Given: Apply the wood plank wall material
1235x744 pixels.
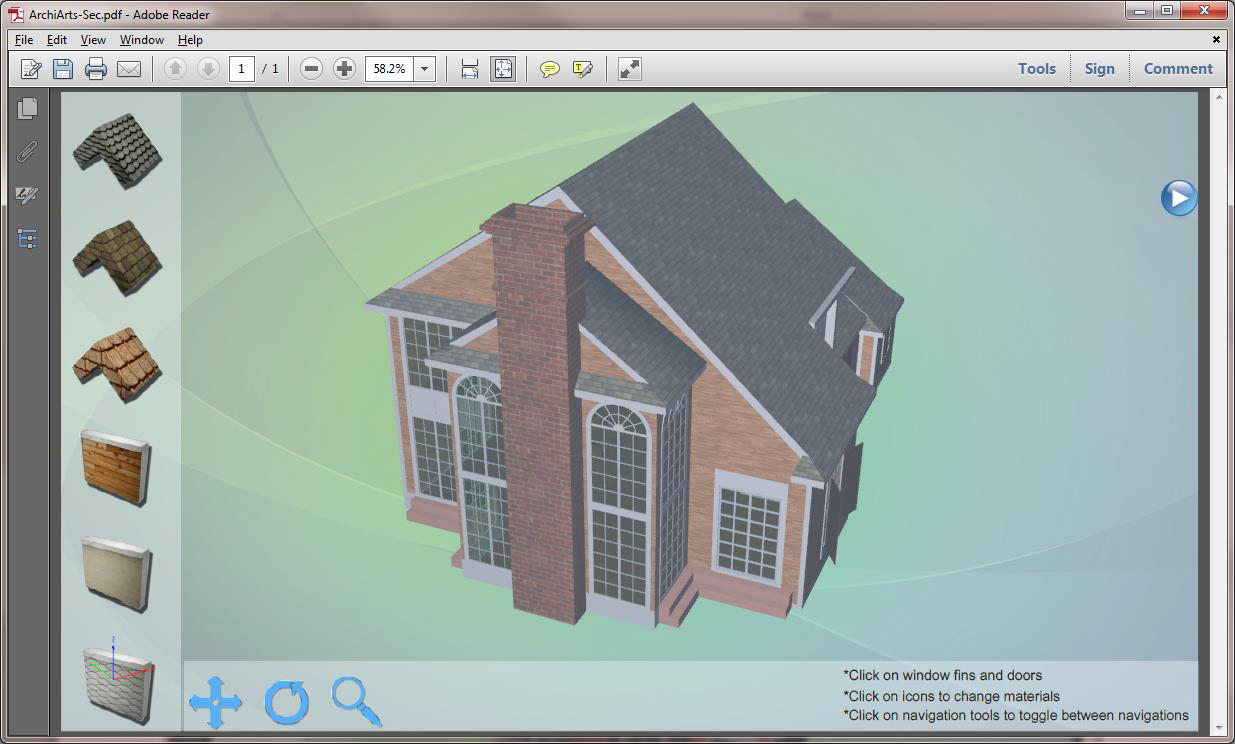Looking at the screenshot, I should [116, 467].
